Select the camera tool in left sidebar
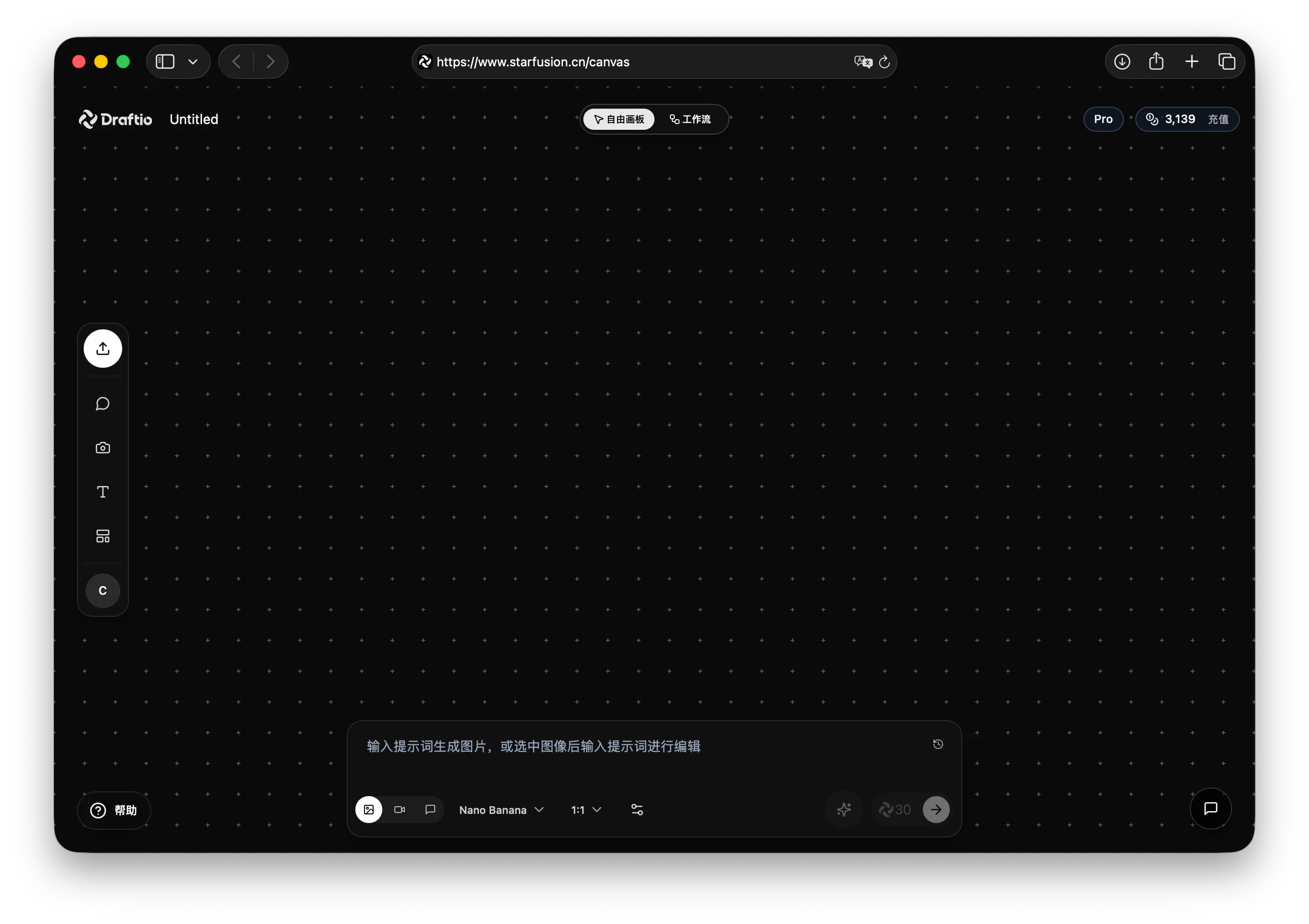Viewport: 1309px width, 924px height. 102,448
